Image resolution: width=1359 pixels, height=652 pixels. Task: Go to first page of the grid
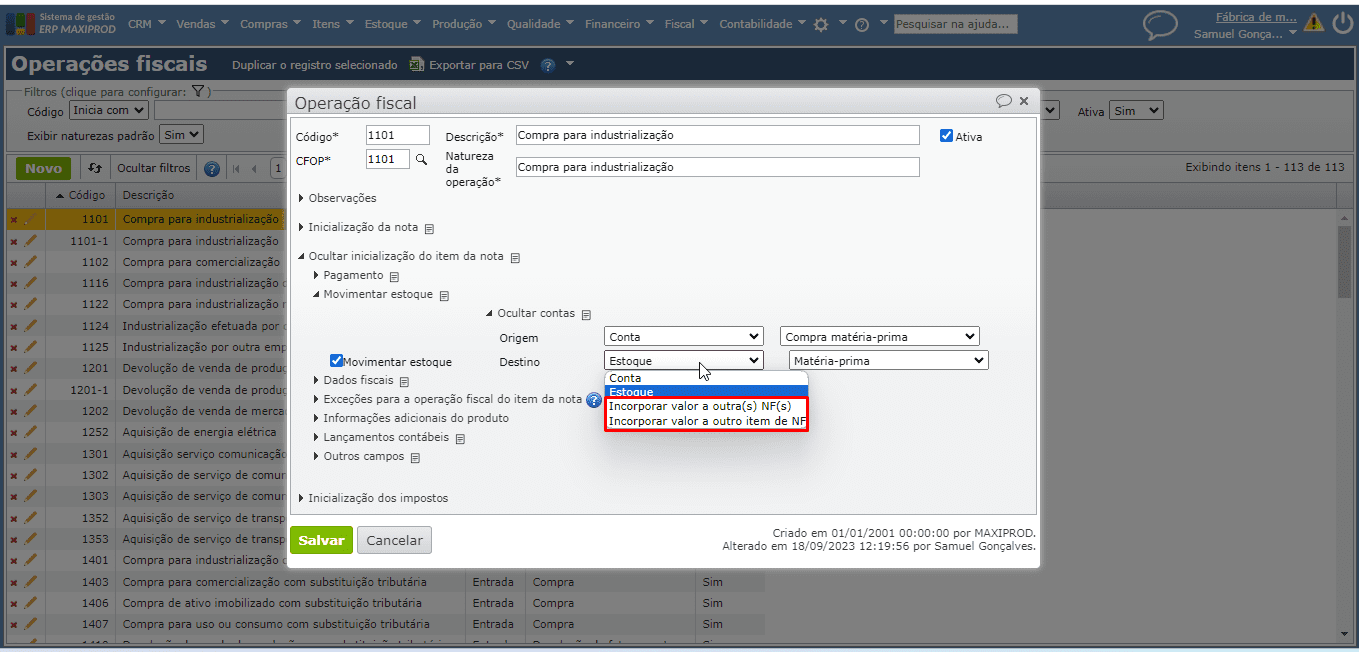pyautogui.click(x=236, y=168)
